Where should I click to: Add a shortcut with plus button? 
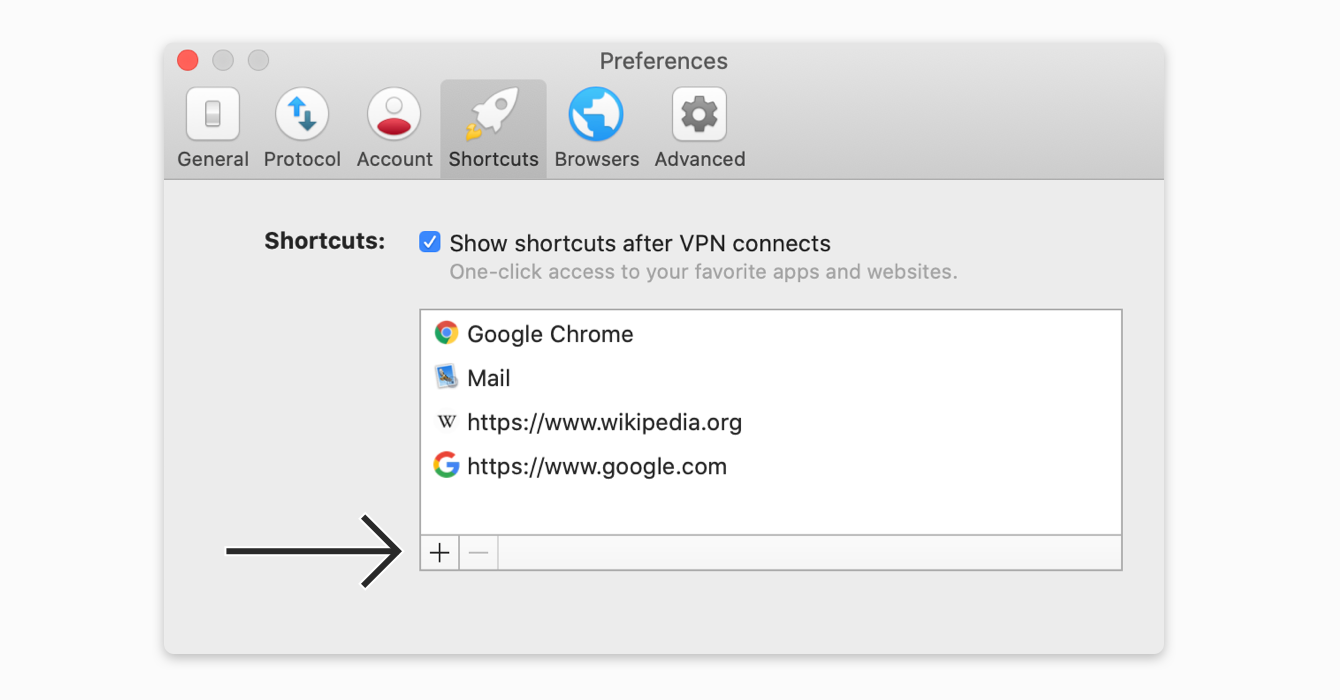coord(440,552)
